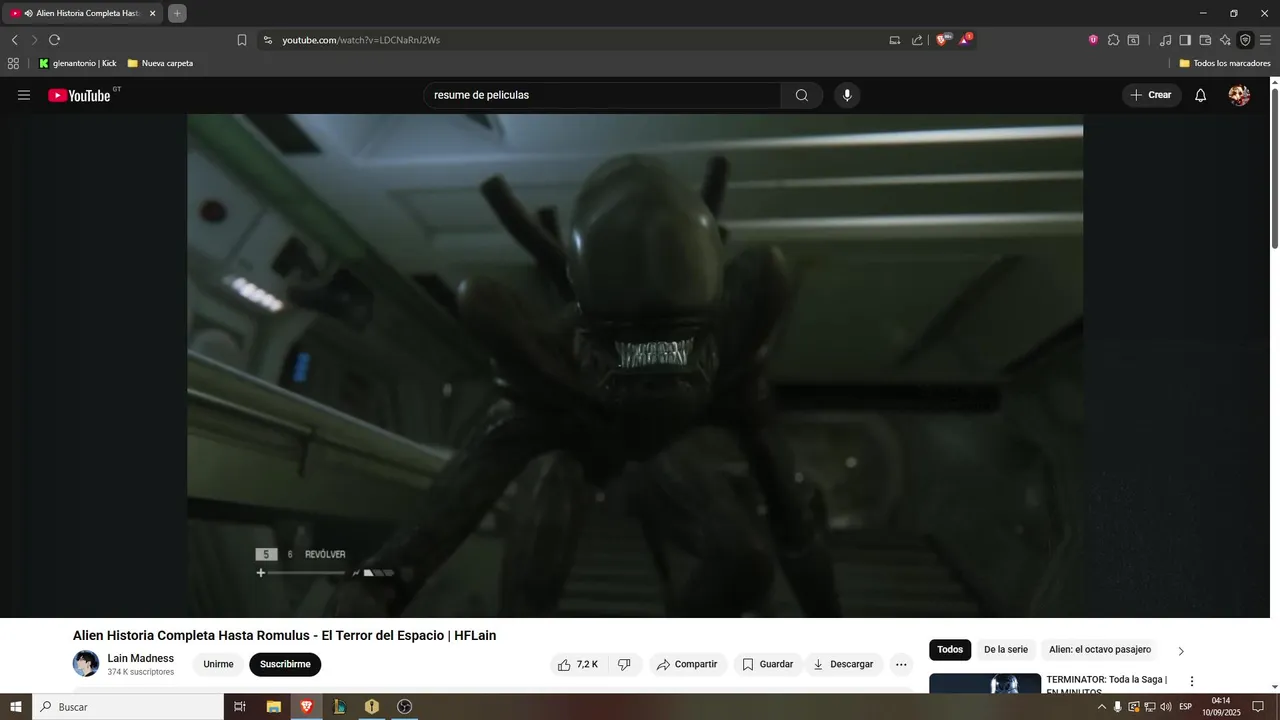Click the Compartir share button
The width and height of the screenshot is (1280, 720).
(687, 664)
